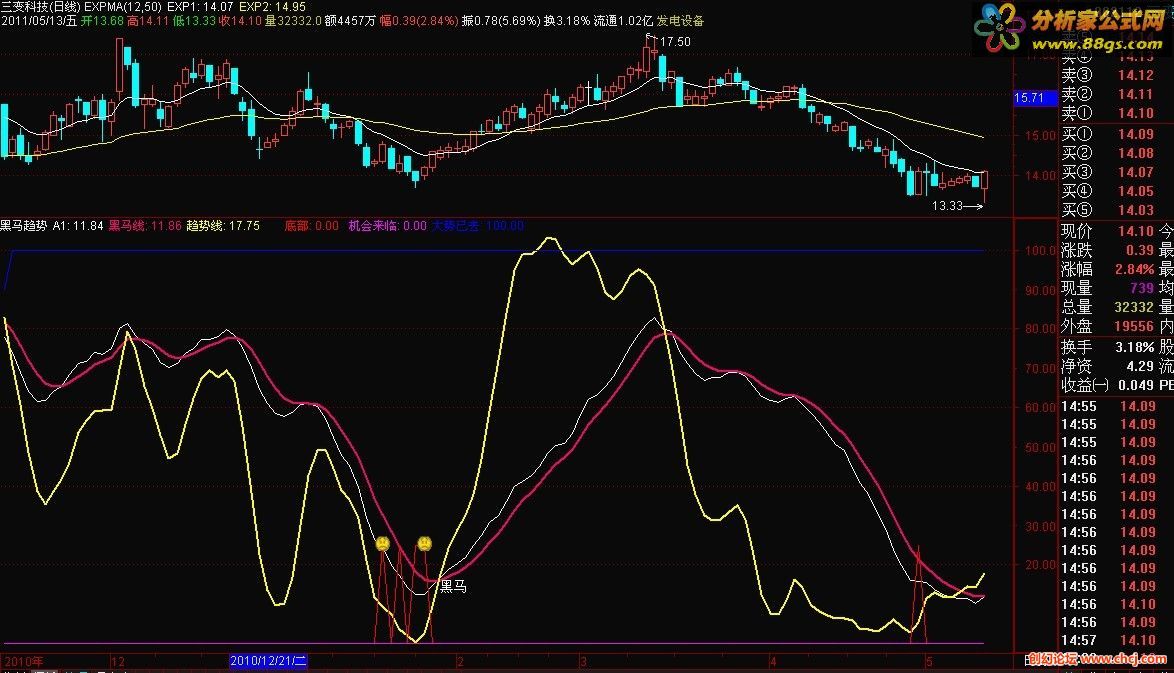Click the 黑马 signal label on indicator
The width and height of the screenshot is (1174, 673).
(x=453, y=586)
